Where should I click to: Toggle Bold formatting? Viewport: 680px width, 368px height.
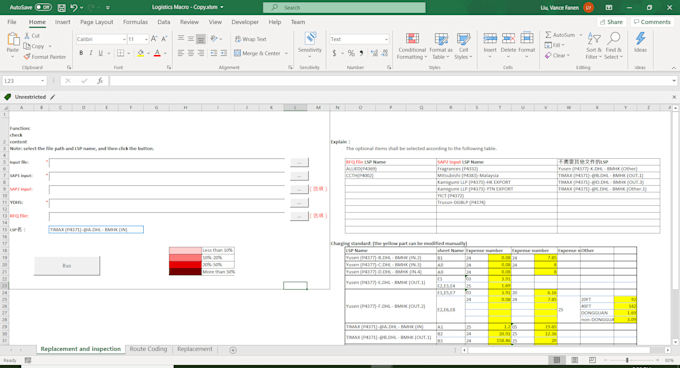click(81, 53)
